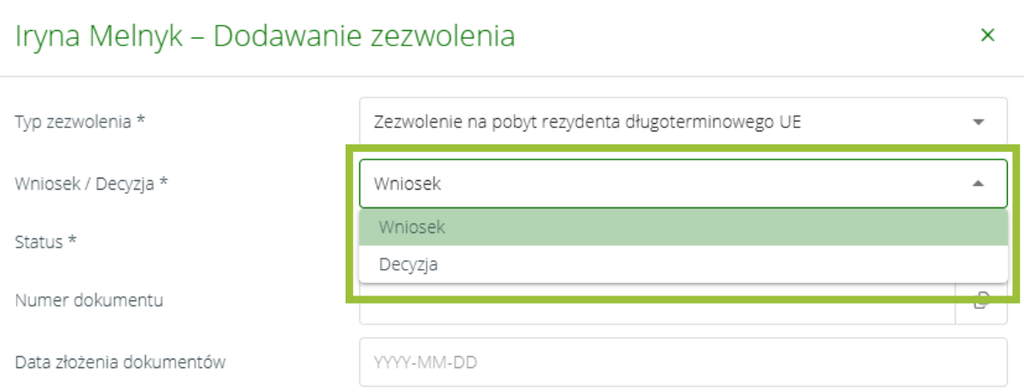Choose the Decyzja list option

pos(683,265)
